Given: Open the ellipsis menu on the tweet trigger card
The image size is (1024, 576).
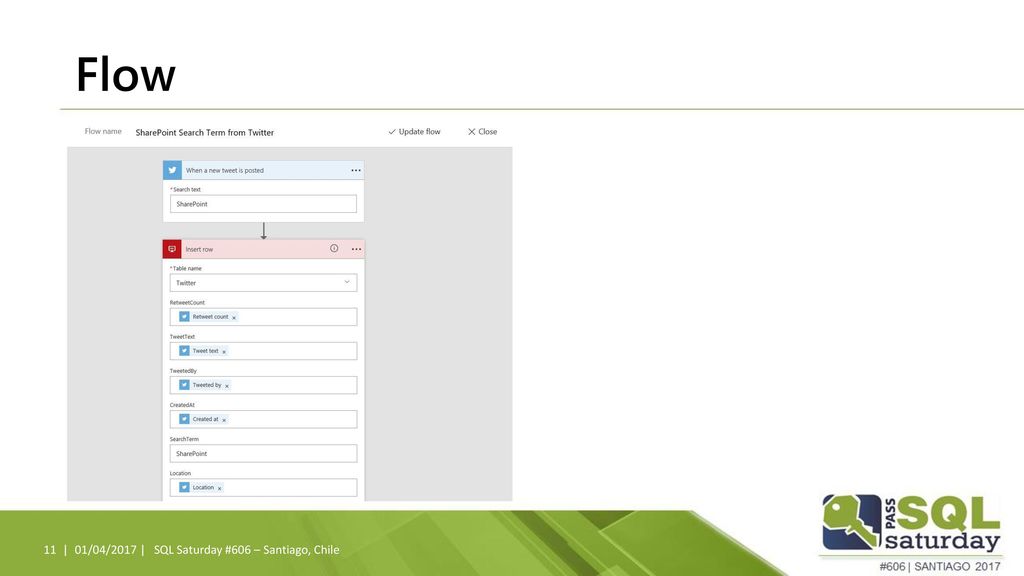Looking at the screenshot, I should [x=356, y=170].
